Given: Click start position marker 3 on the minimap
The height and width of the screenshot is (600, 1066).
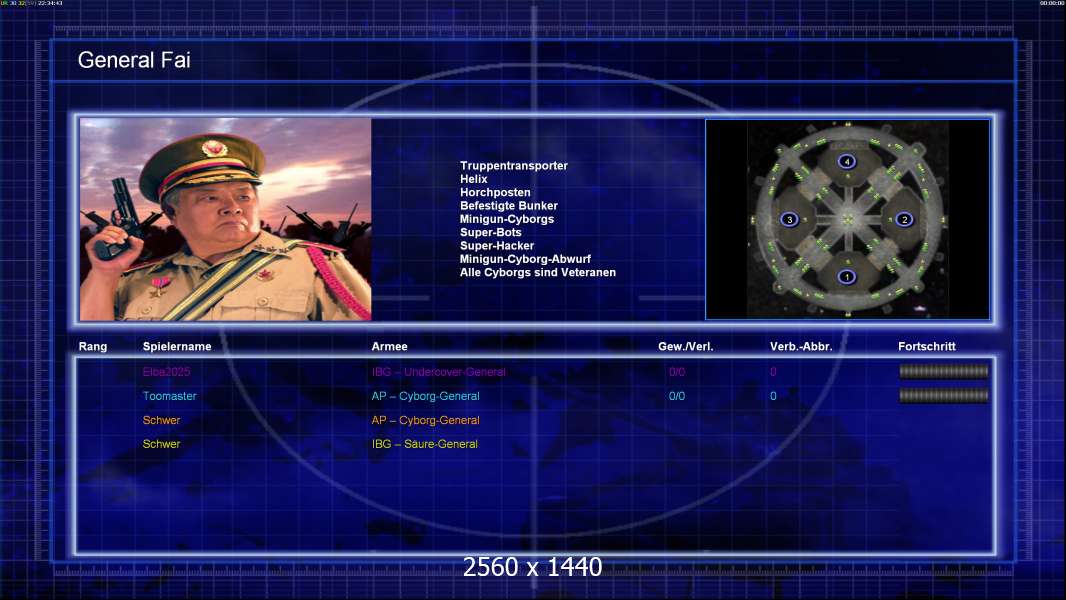Looking at the screenshot, I should [x=789, y=219].
